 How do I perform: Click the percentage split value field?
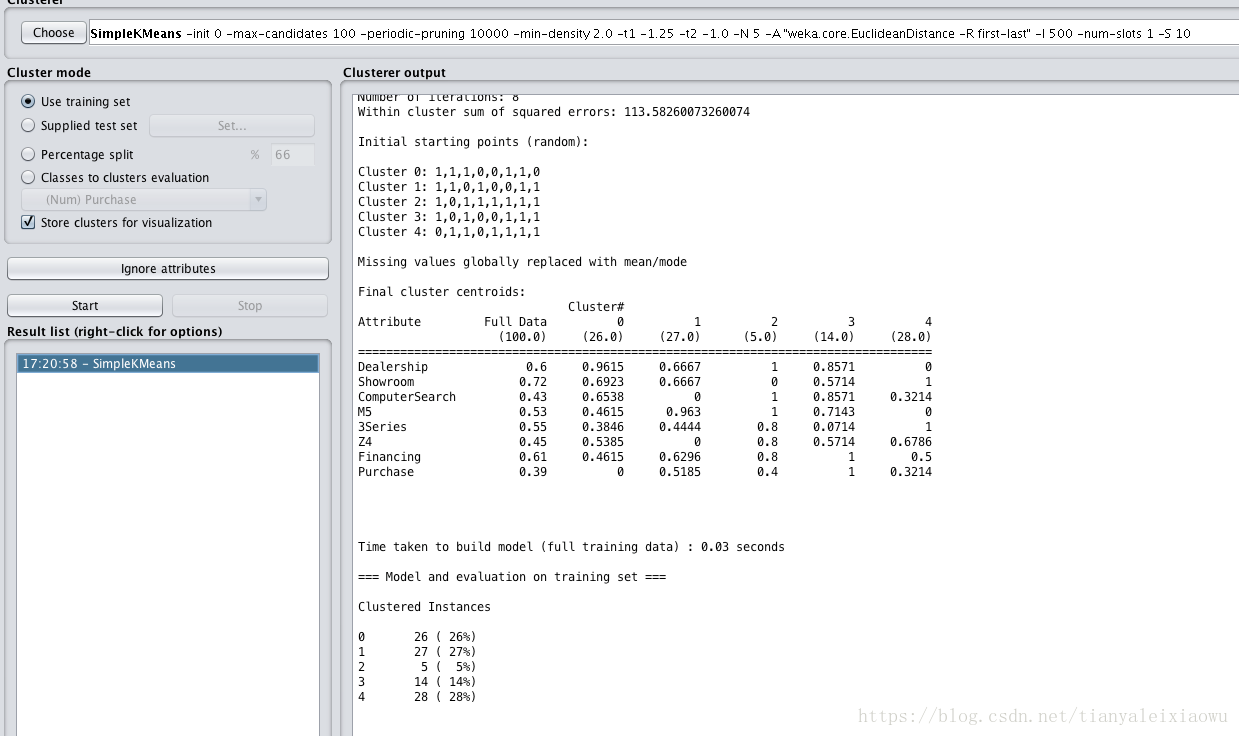pyautogui.click(x=293, y=155)
